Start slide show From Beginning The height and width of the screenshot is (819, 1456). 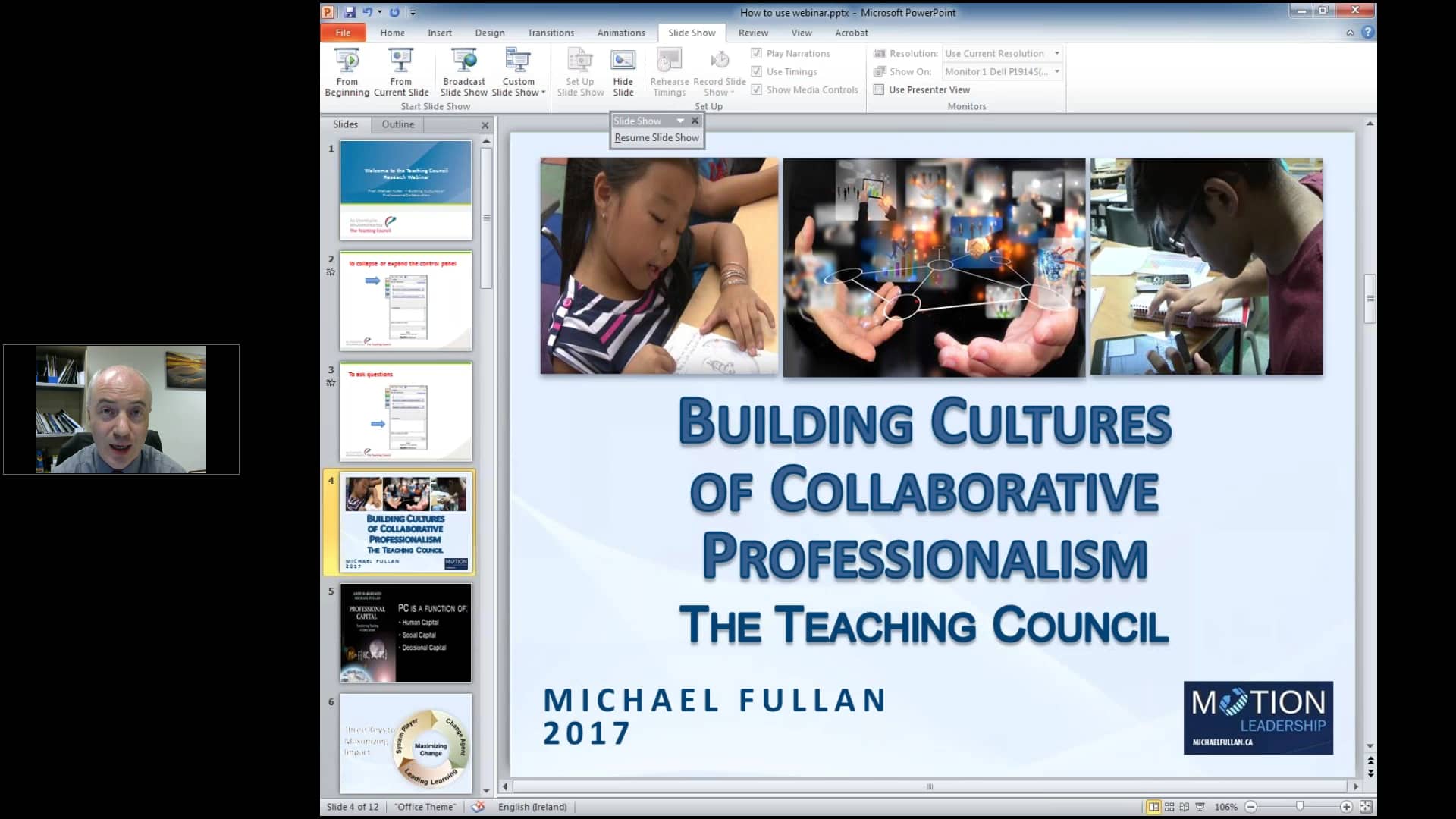tap(347, 72)
